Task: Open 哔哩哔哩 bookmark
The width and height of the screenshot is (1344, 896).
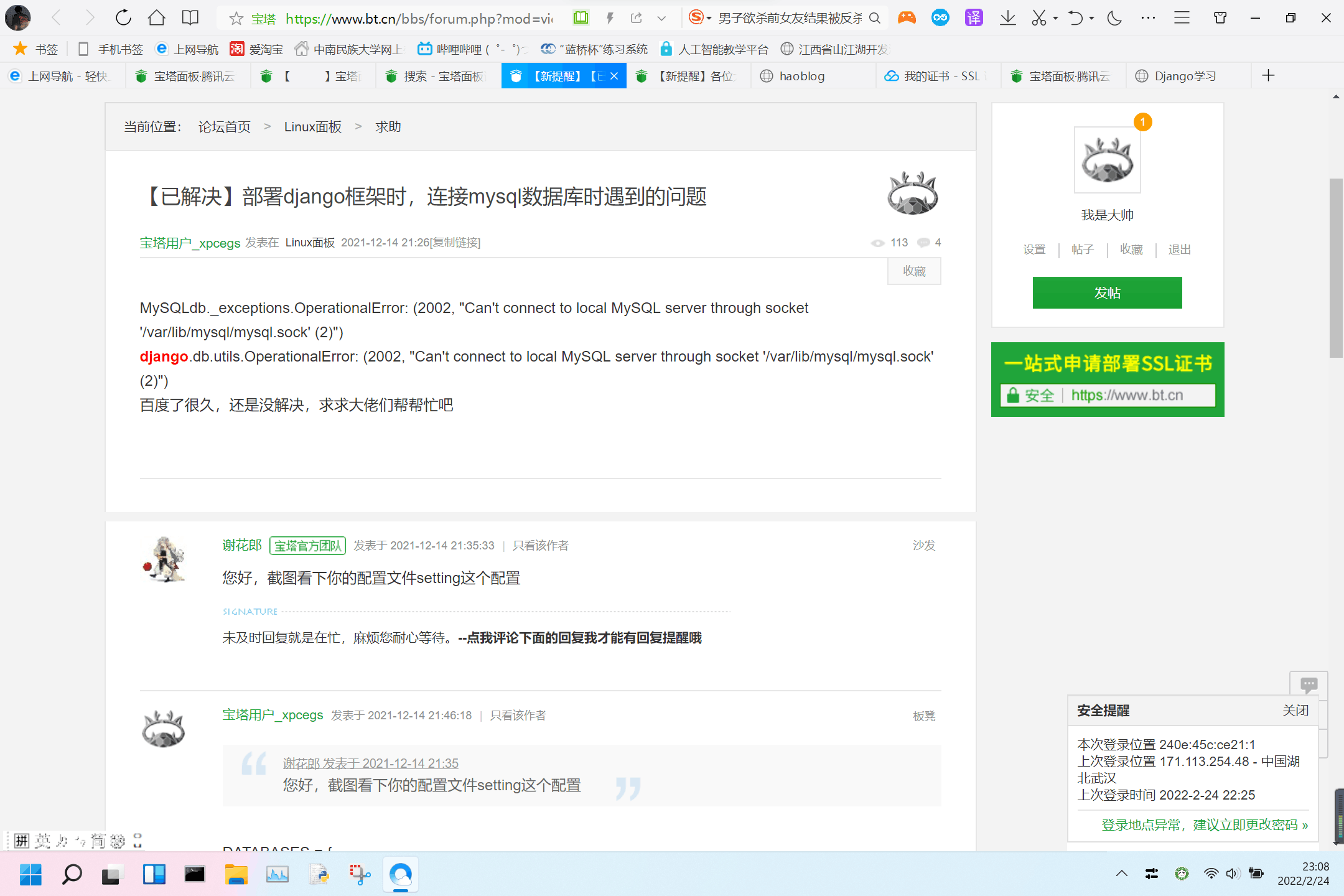Action: coord(473,49)
